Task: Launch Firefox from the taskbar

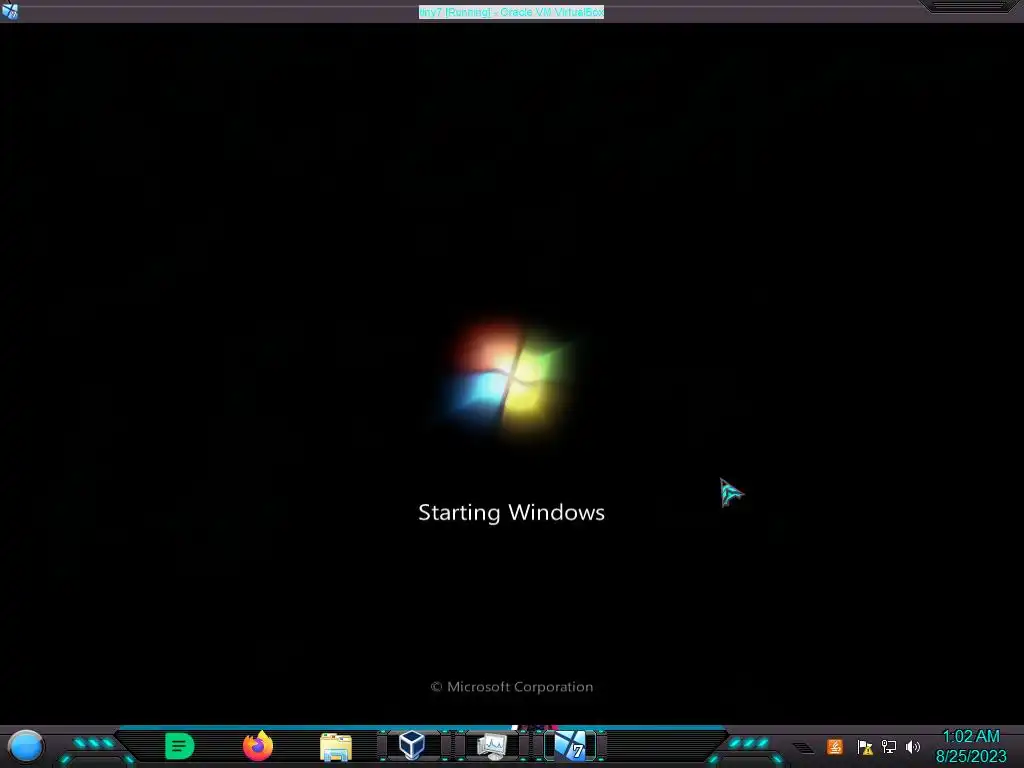Action: pos(258,746)
